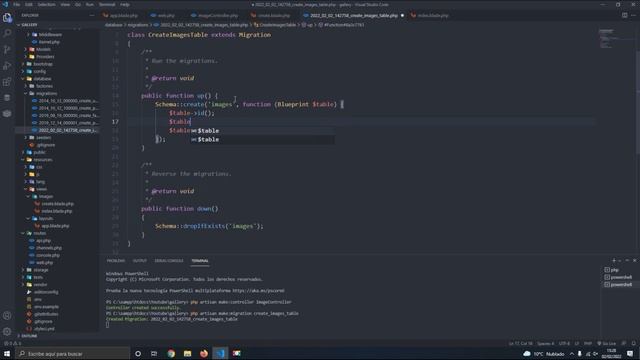This screenshot has height=360, width=640.
Task: Open the .env.example file
Action: click(46, 307)
